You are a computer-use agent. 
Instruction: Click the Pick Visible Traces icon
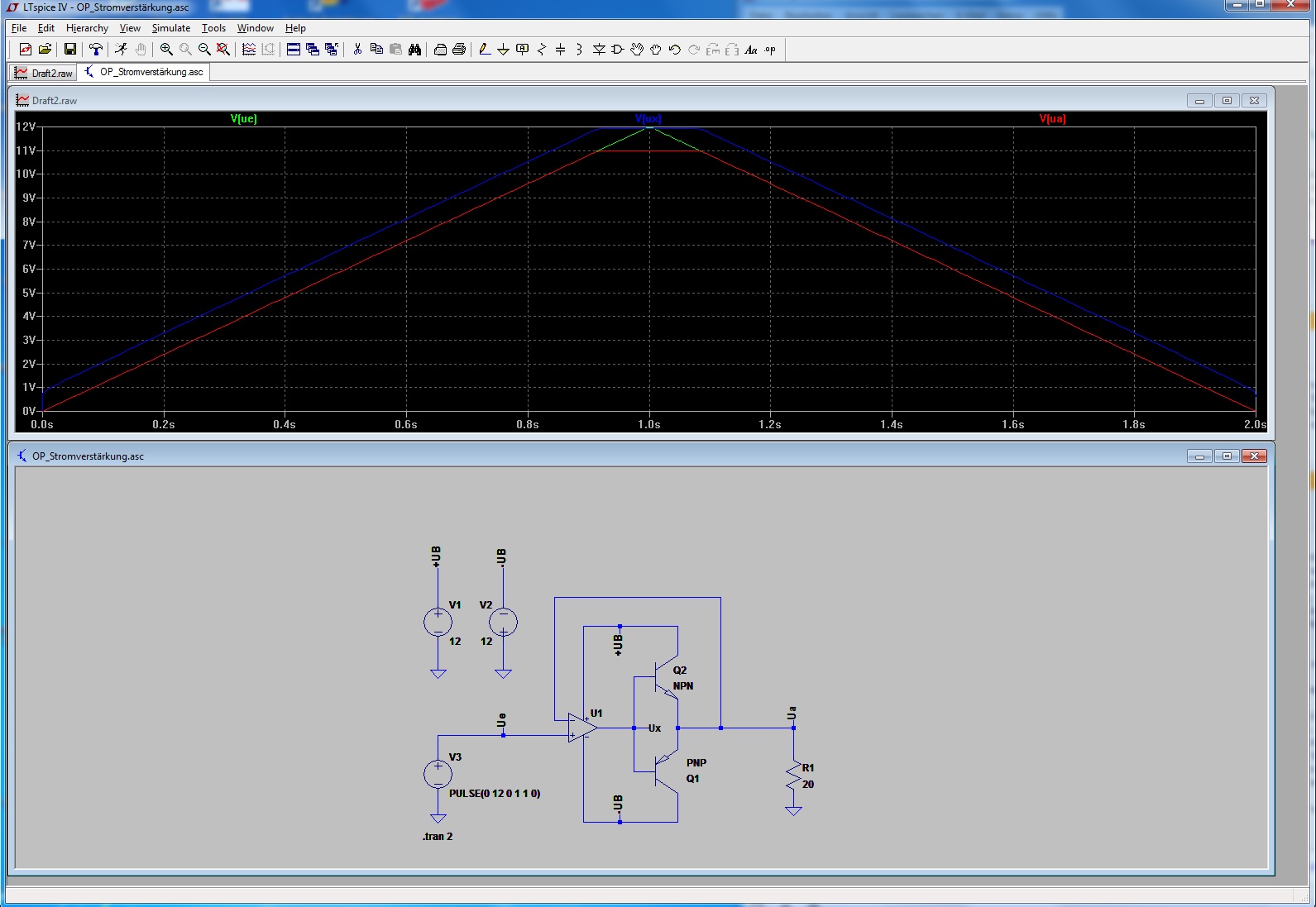point(249,50)
